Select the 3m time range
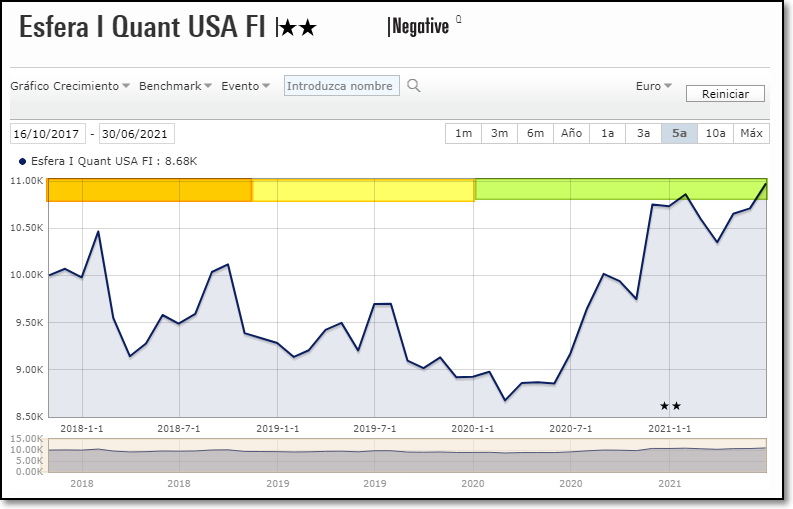The width and height of the screenshot is (793, 509). coord(499,134)
